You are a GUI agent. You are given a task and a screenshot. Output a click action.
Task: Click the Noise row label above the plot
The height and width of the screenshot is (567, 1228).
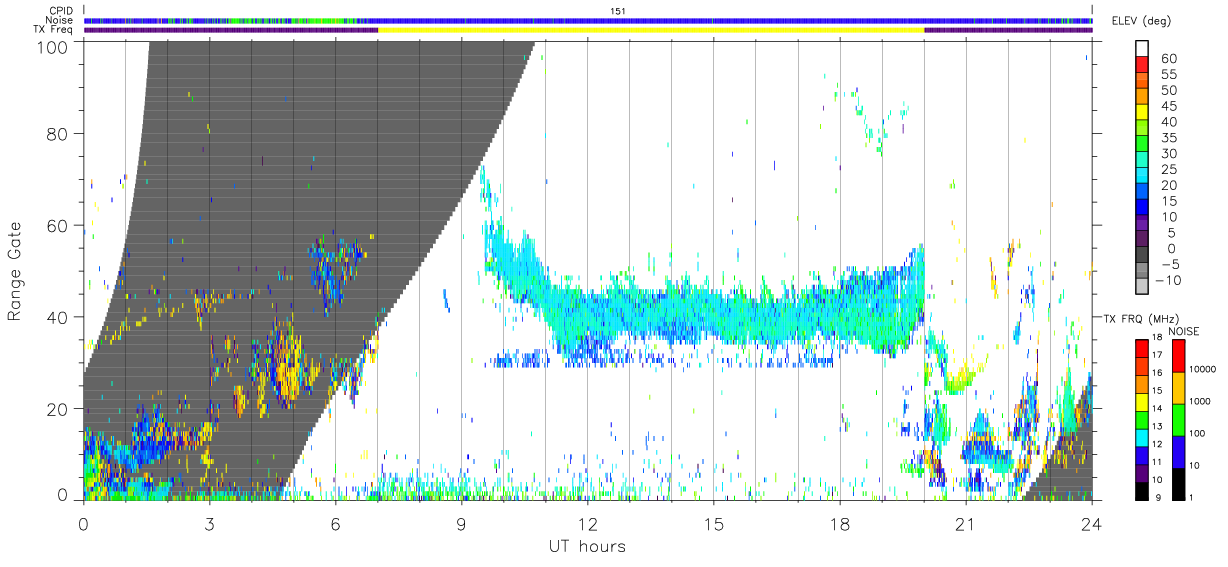(x=61, y=20)
